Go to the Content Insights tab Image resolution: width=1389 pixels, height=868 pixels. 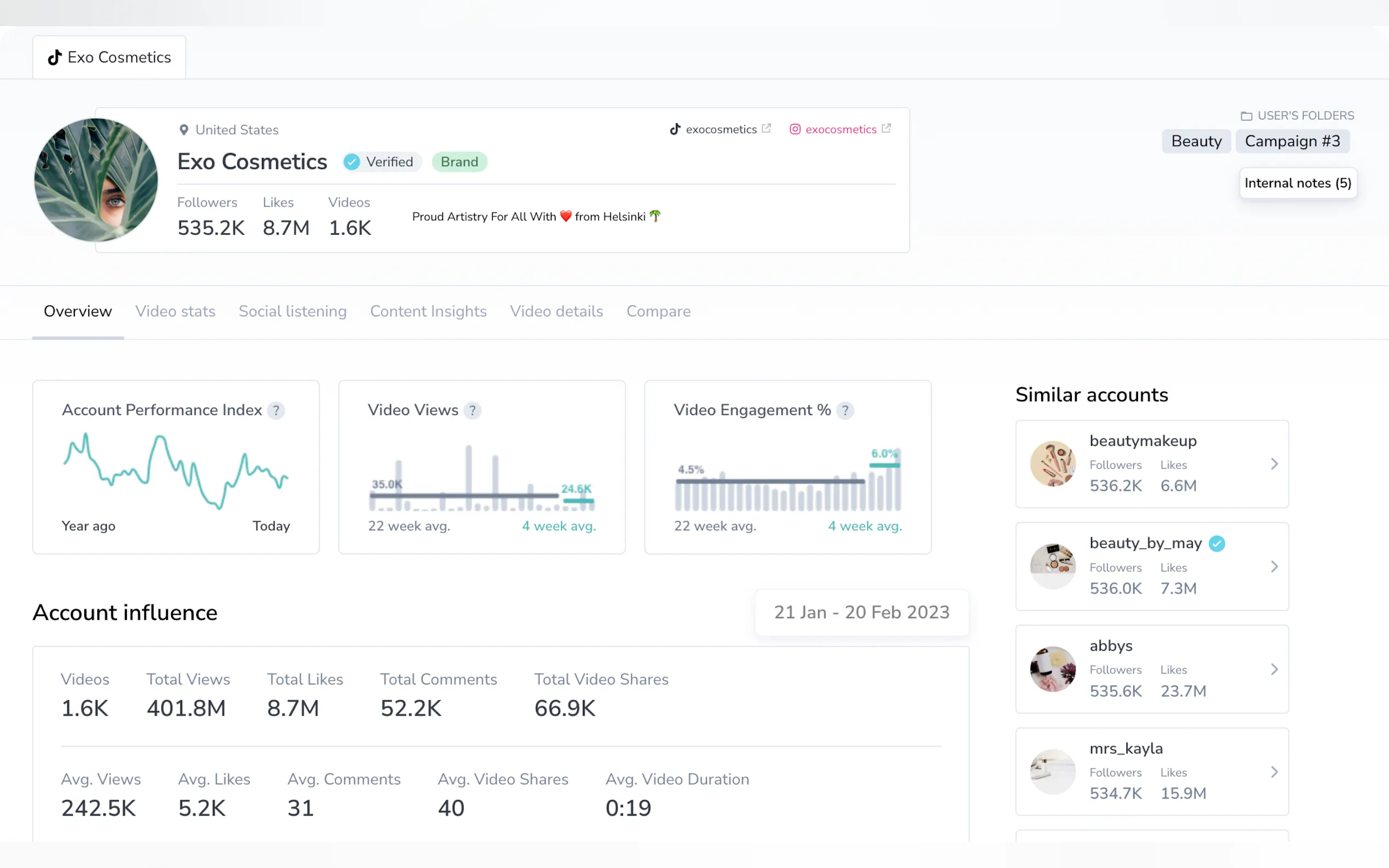428,311
